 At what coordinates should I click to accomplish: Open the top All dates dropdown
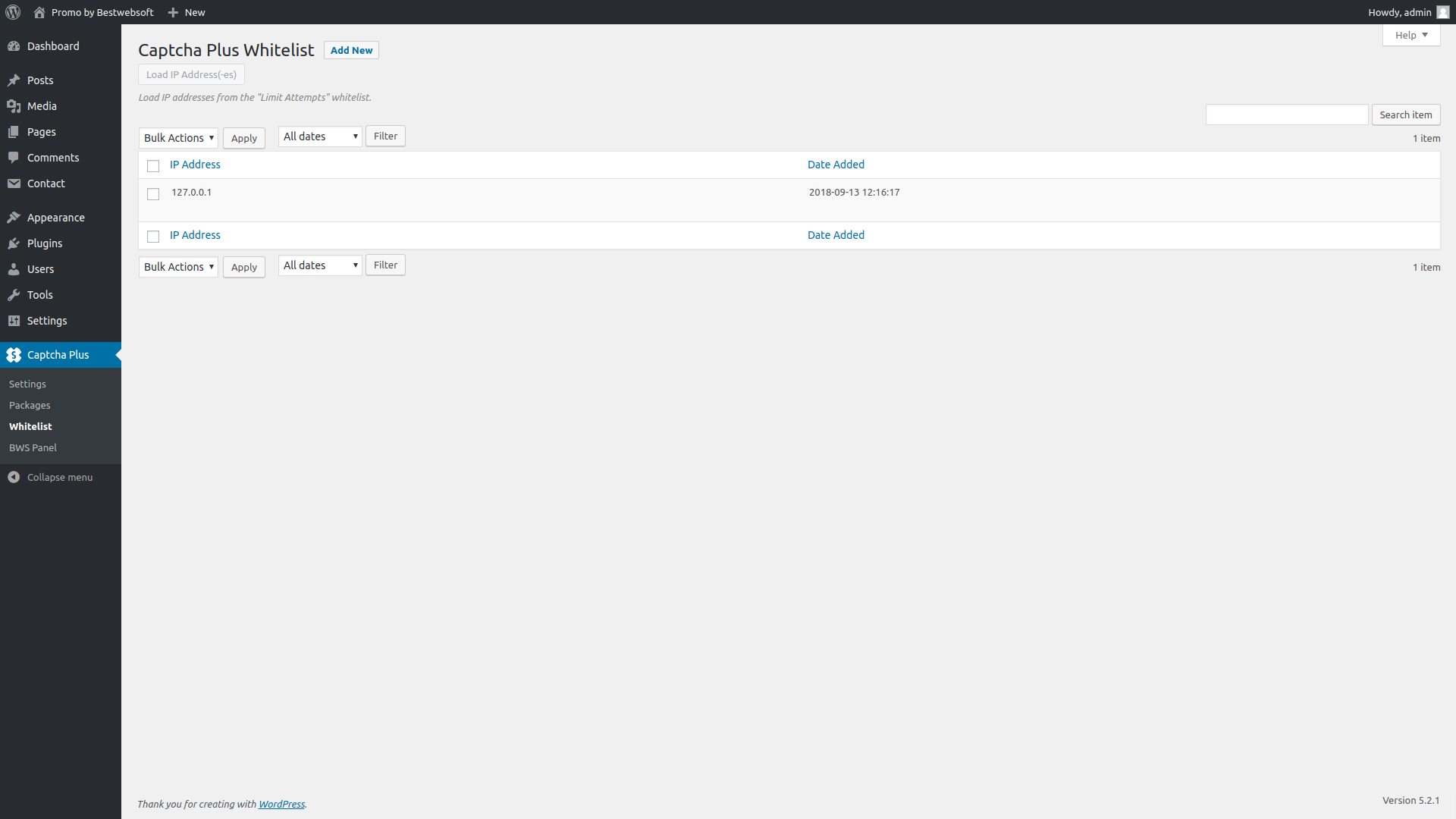pos(320,136)
